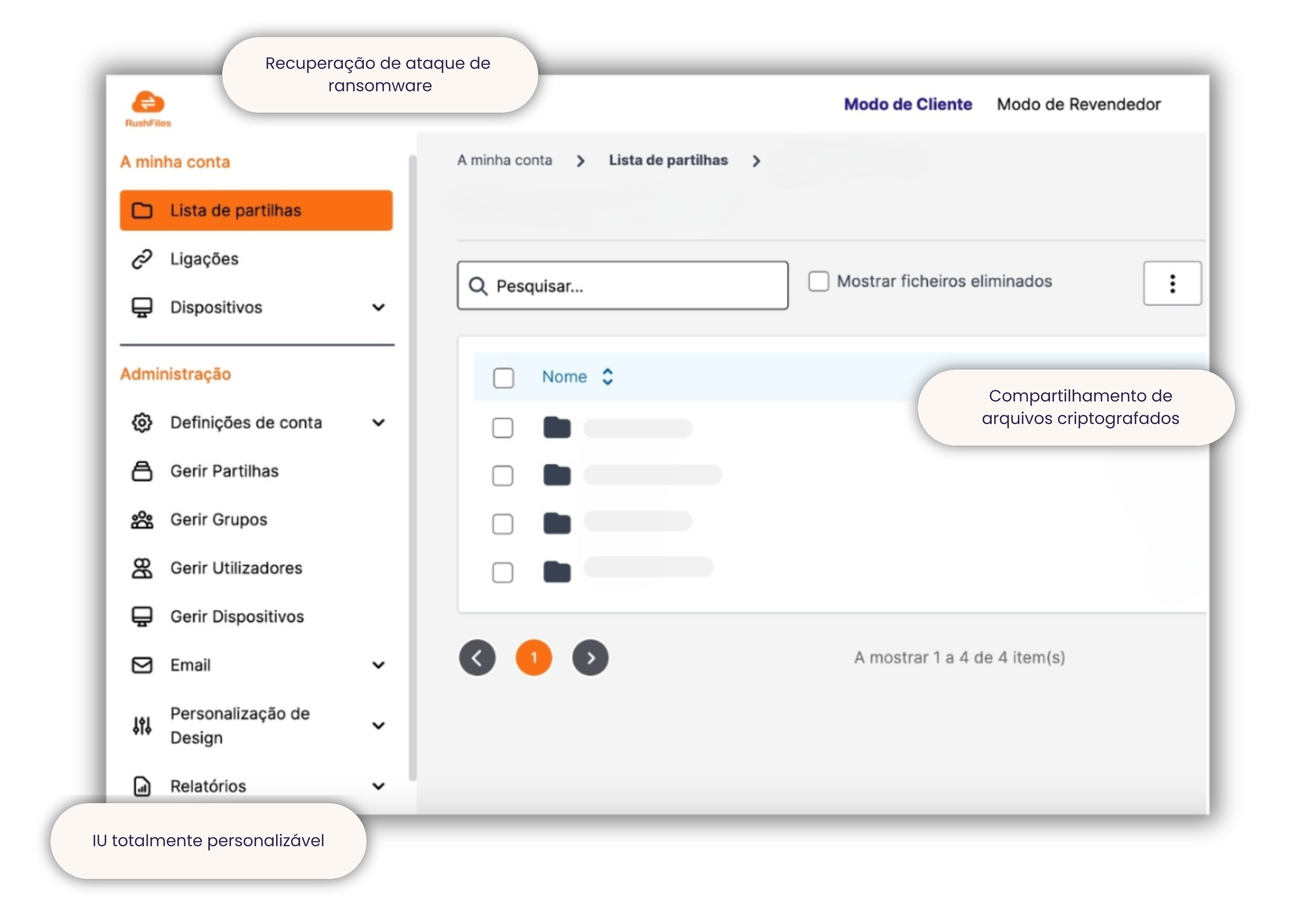This screenshot has width=1294, height=924.
Task: Click "A mostrar 1 a 4 de 4 item(s)" text
Action: (x=959, y=658)
